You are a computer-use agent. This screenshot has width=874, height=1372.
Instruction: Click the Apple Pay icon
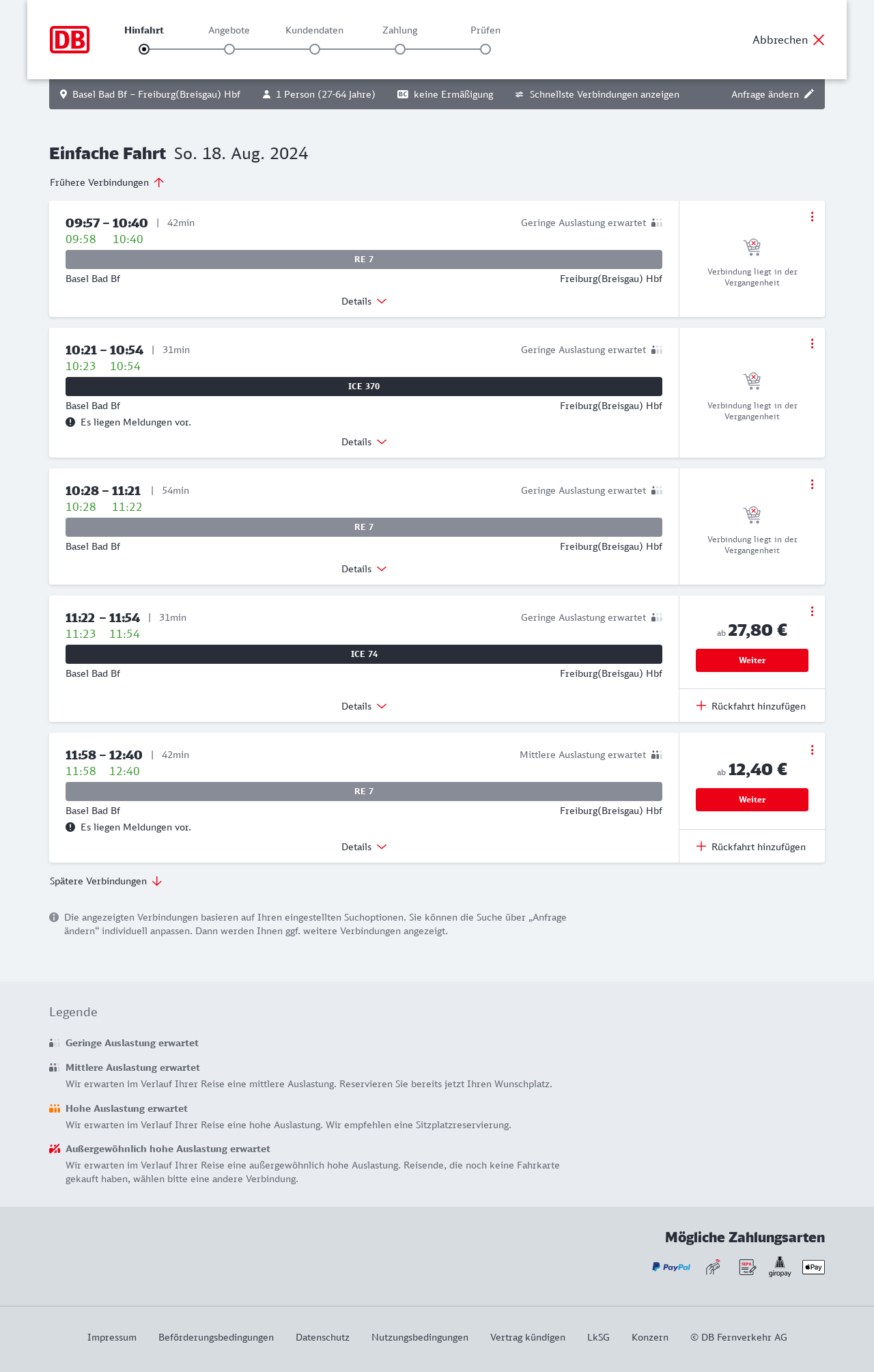[813, 1267]
